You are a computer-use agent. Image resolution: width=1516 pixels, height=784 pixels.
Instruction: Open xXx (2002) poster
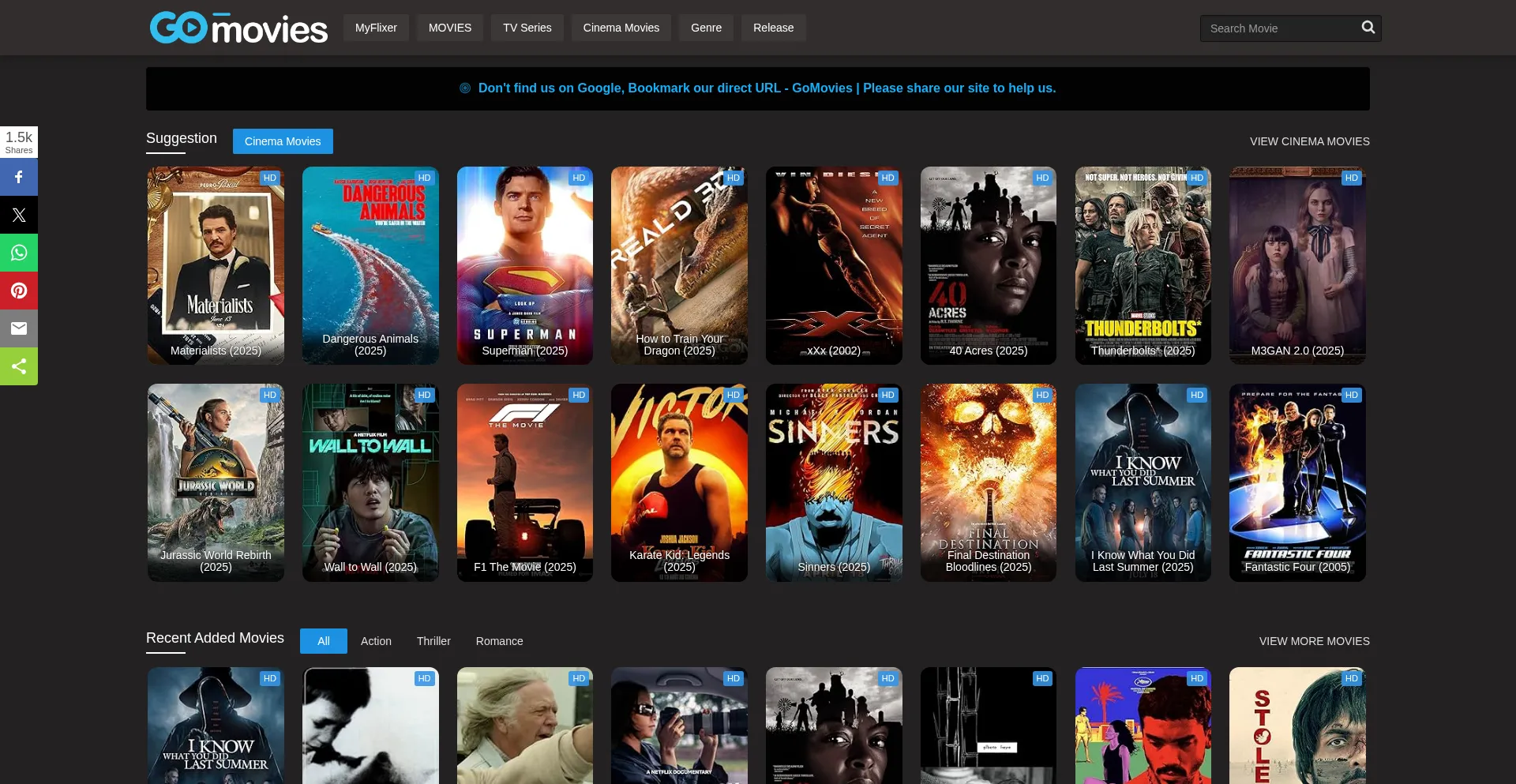(834, 265)
